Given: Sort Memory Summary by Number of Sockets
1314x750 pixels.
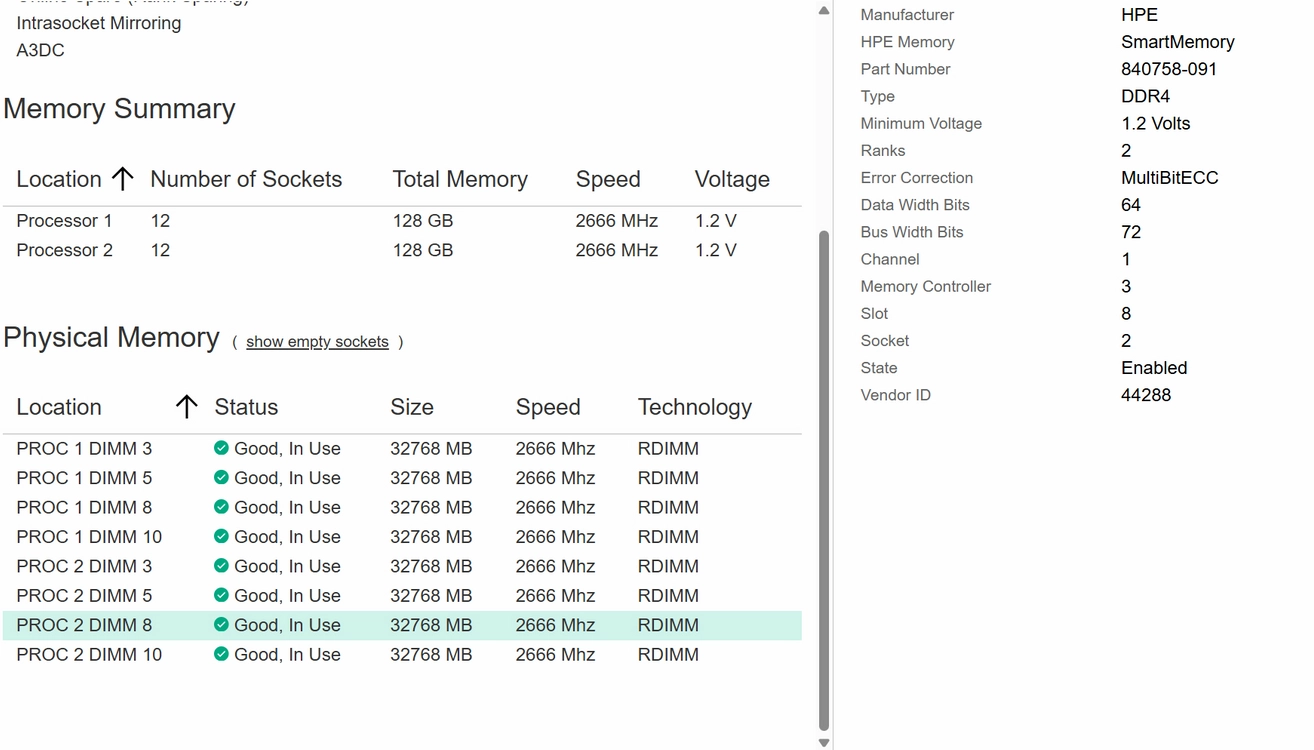Looking at the screenshot, I should click(x=246, y=179).
